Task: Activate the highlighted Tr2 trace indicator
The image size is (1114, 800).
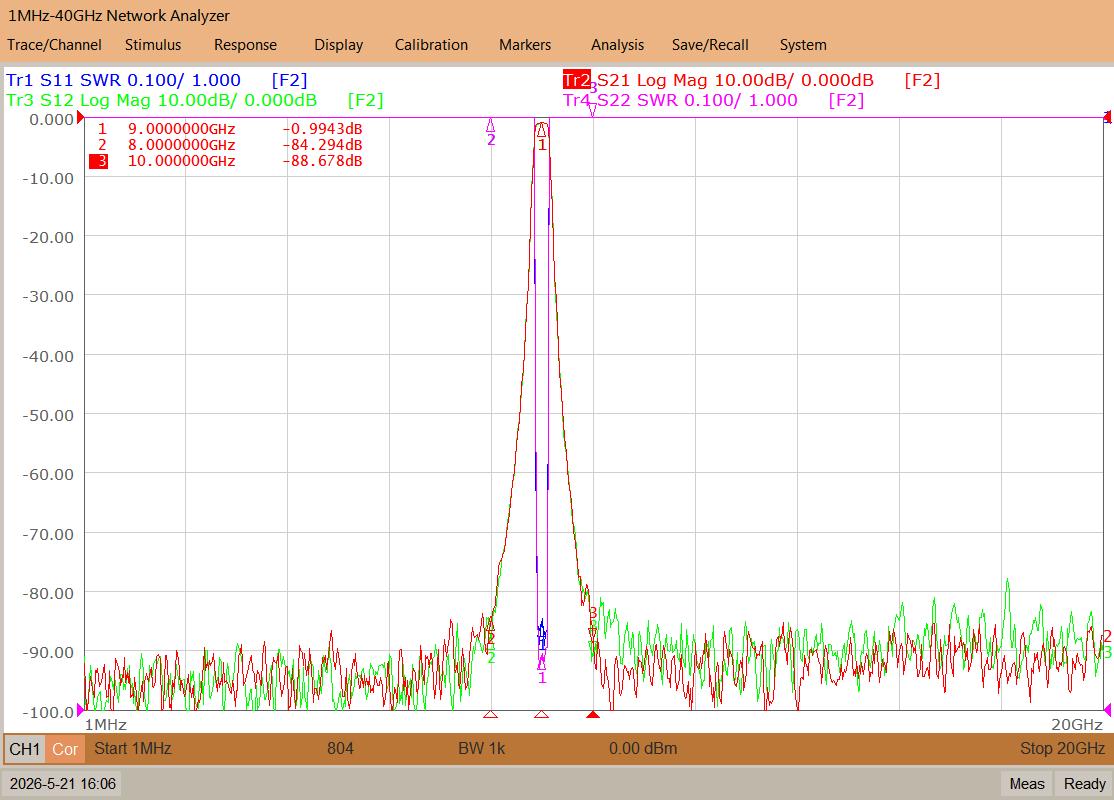Action: point(576,80)
